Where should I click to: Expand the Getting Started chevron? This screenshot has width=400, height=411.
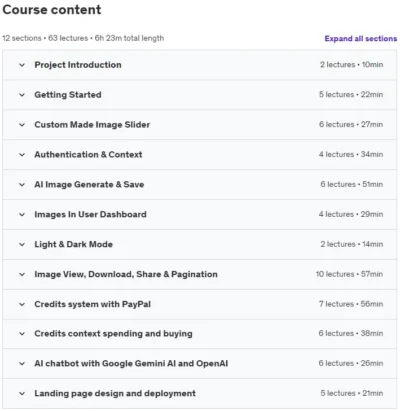coord(22,95)
